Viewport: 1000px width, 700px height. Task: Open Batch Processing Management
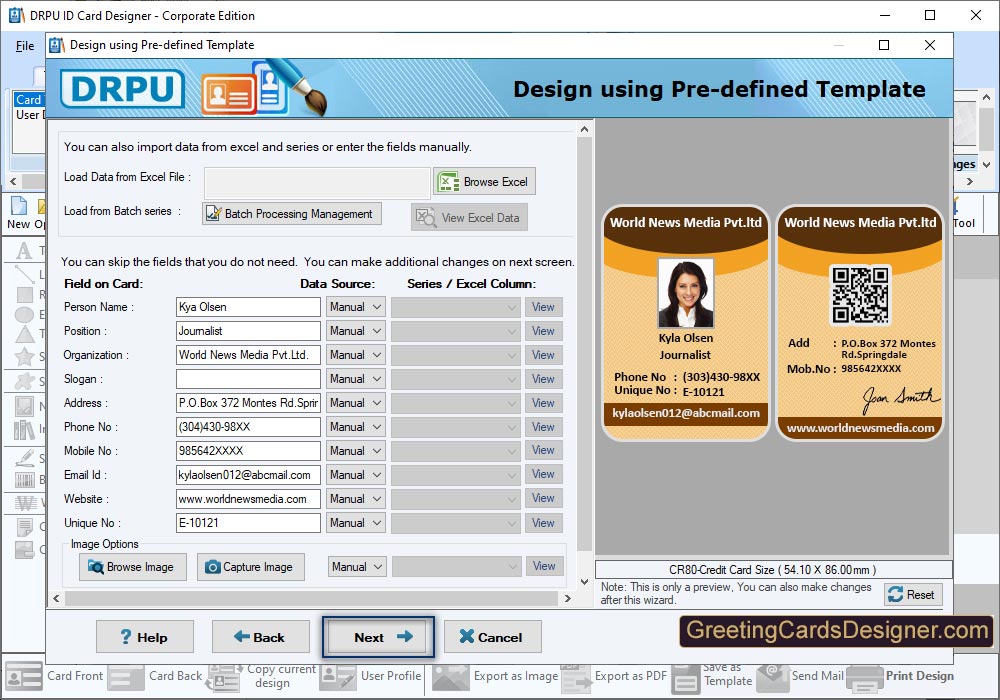pyautogui.click(x=292, y=214)
